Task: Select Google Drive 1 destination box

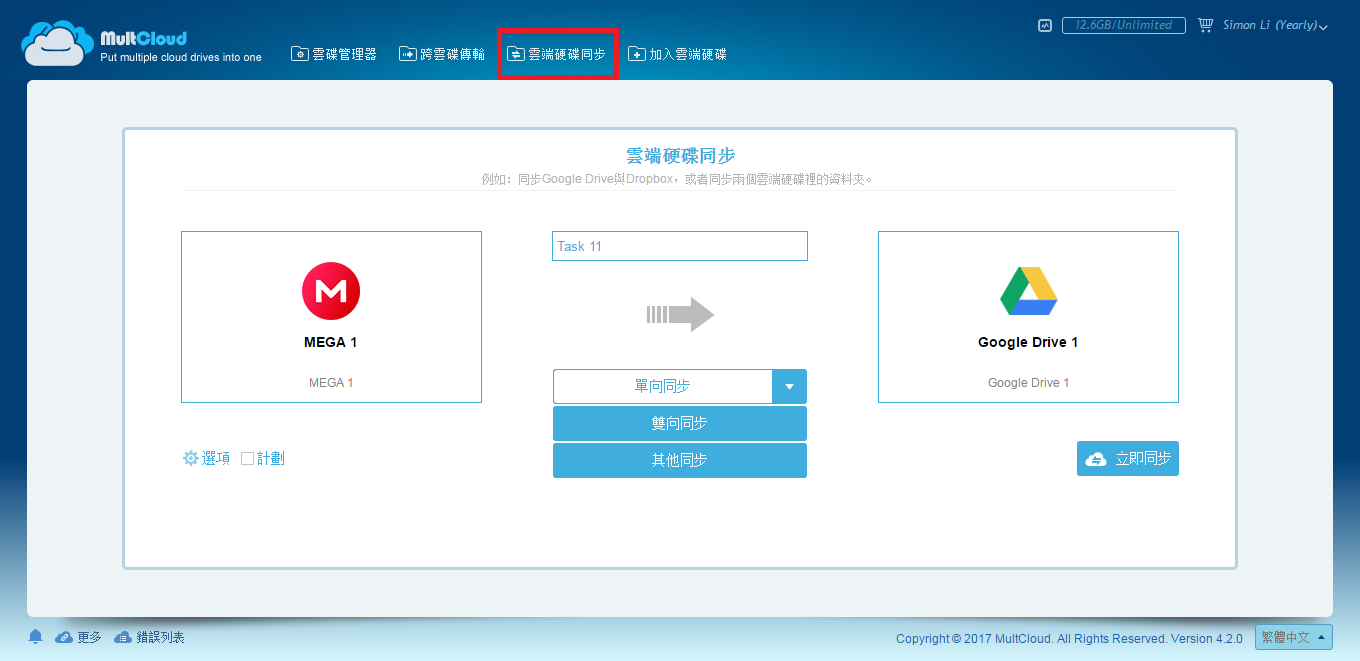Action: [1028, 317]
